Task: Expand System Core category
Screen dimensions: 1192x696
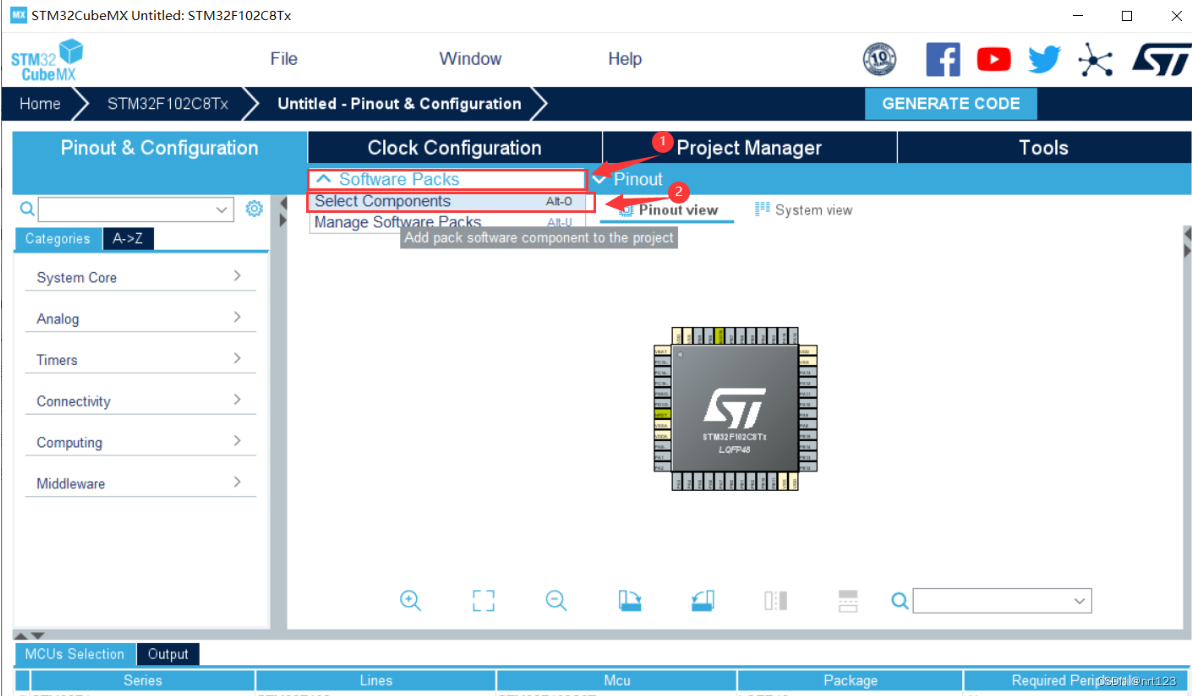Action: click(140, 277)
